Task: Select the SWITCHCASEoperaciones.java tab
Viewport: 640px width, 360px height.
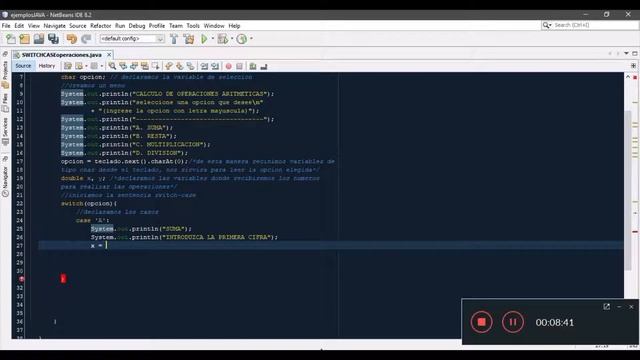Action: (61, 55)
